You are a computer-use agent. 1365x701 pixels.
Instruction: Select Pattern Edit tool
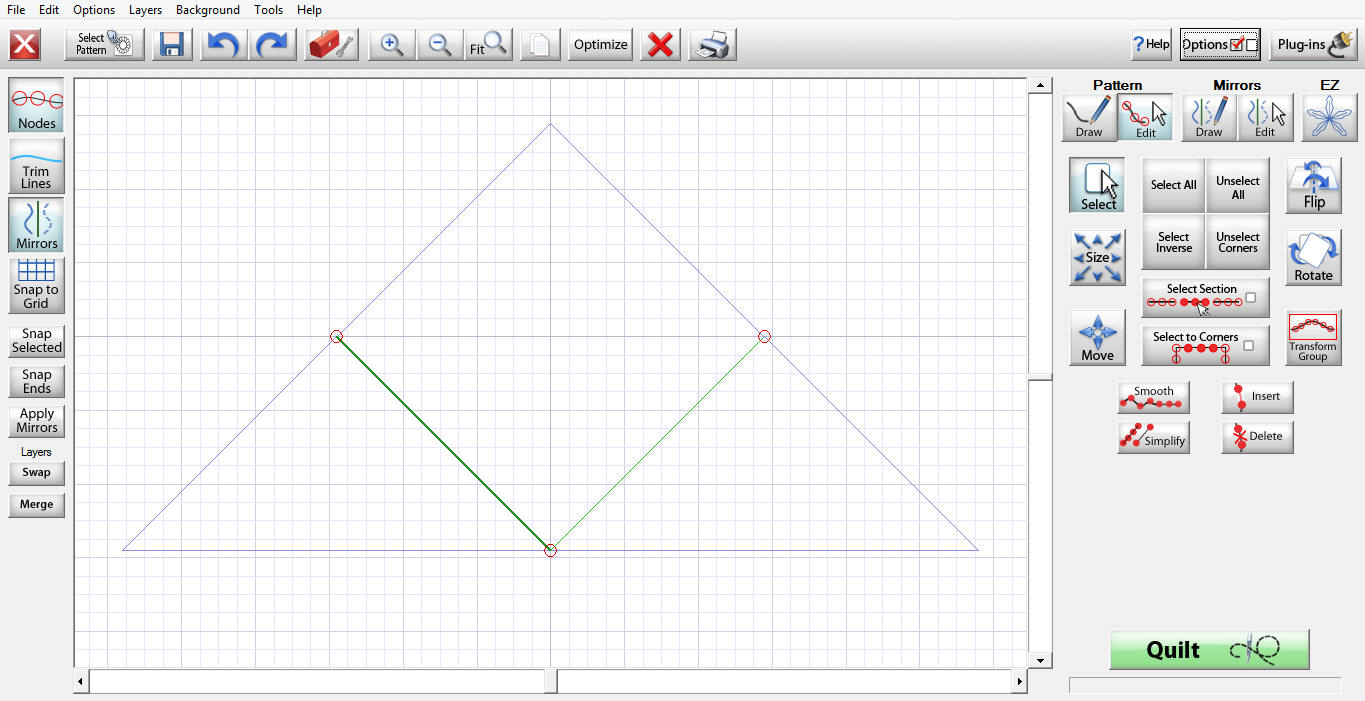coord(1145,118)
